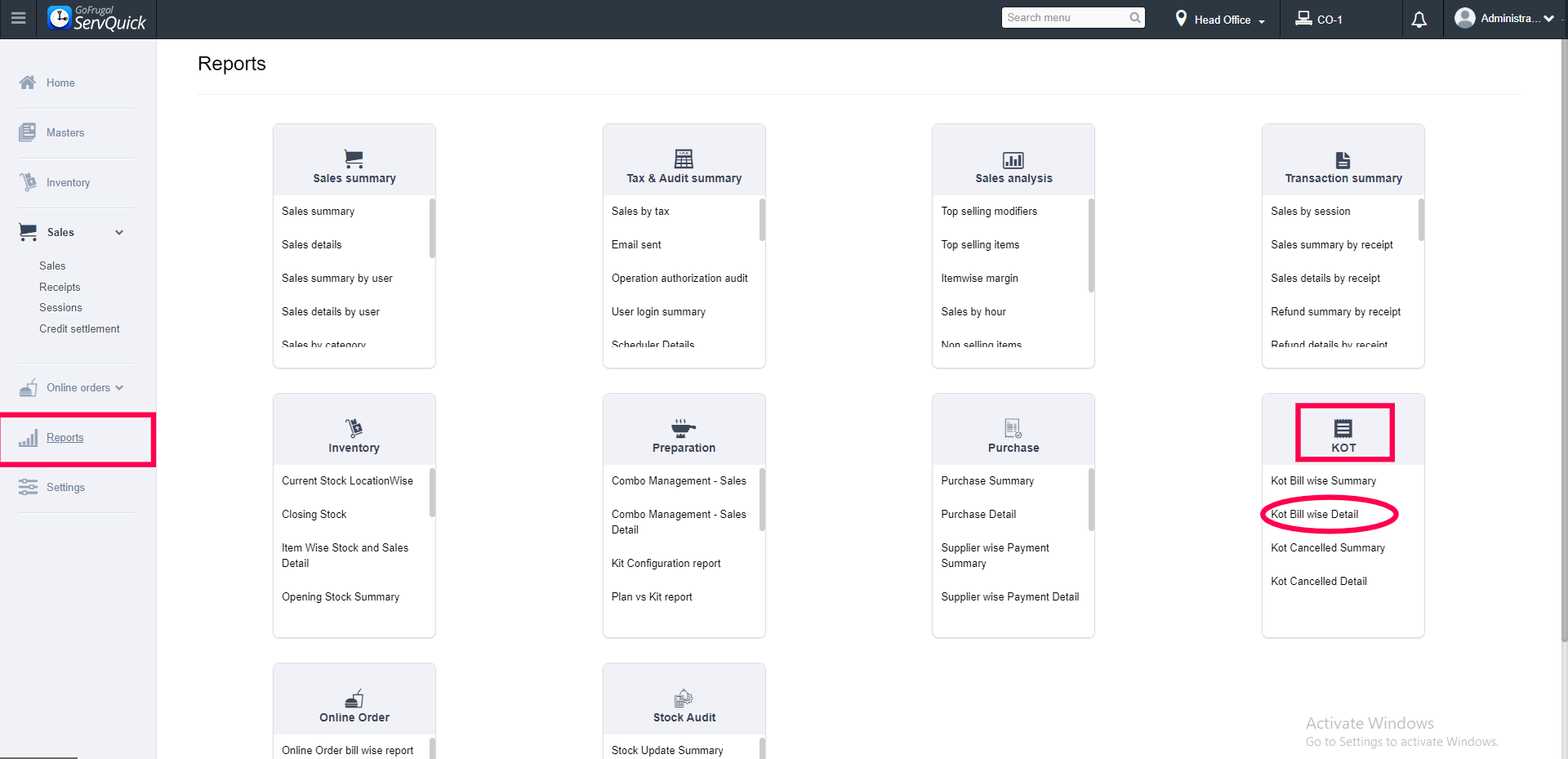The height and width of the screenshot is (759, 1568).
Task: Click the Sales summary card scrollbar
Action: pos(432,228)
